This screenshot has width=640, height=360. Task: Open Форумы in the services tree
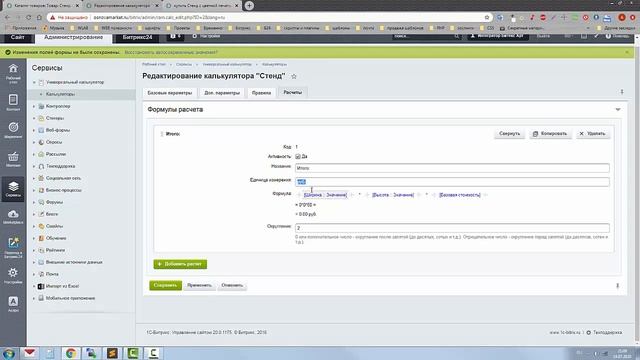point(54,202)
